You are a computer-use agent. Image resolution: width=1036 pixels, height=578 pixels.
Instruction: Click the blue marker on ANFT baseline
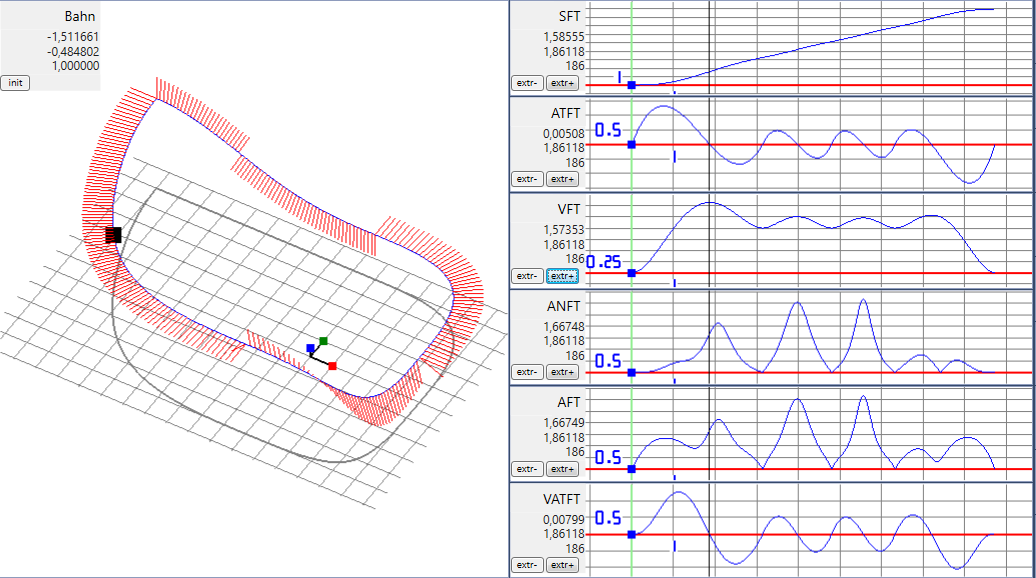click(631, 372)
